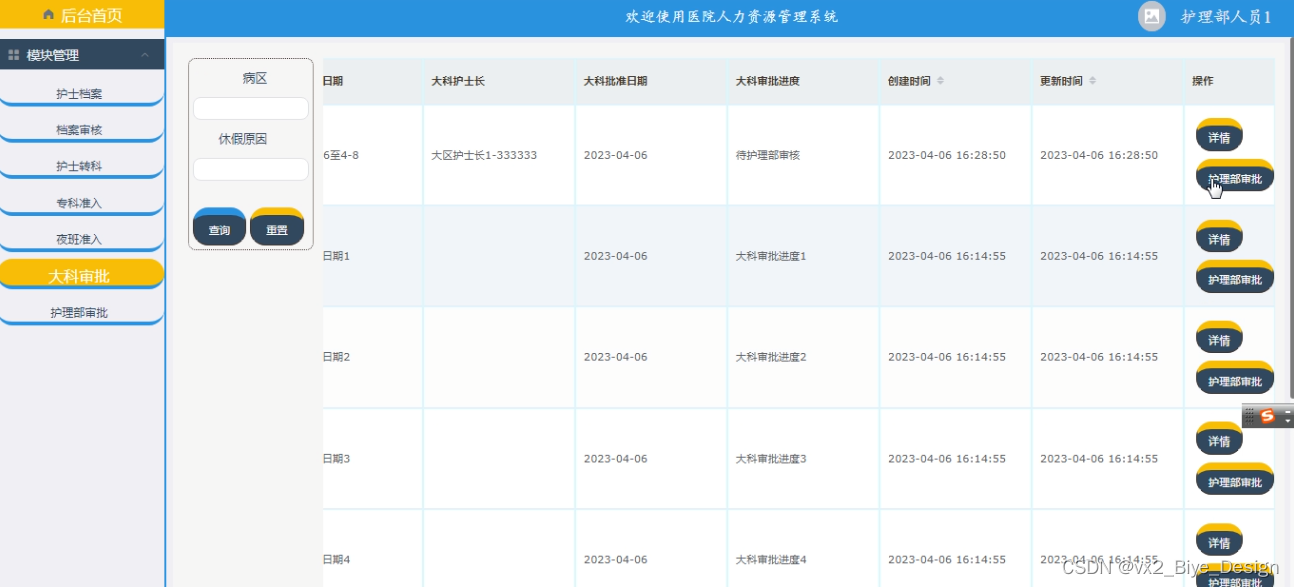Click 护理部审批 for 大科审批进度2 row
This screenshot has height=587, width=1294.
(x=1235, y=378)
